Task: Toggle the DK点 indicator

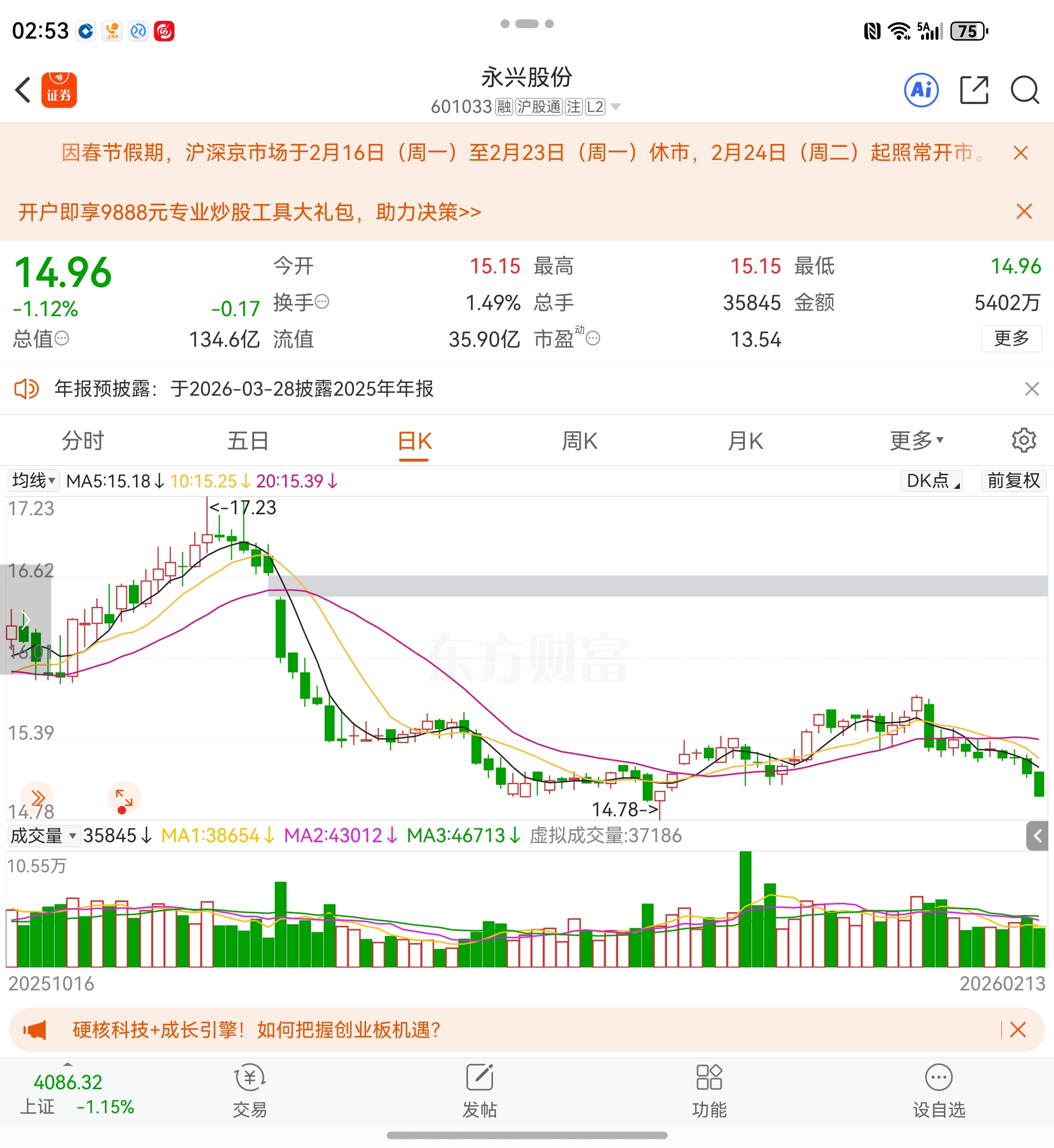Action: pyautogui.click(x=931, y=481)
